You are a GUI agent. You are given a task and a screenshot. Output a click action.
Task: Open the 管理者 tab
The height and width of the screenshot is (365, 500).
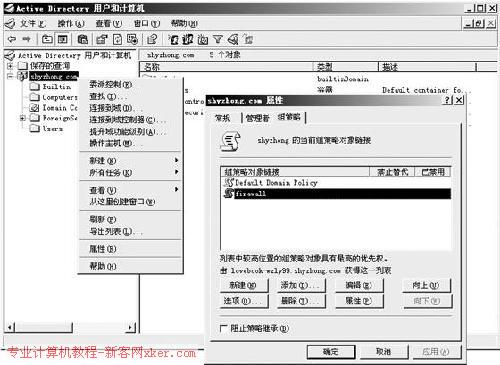click(257, 118)
